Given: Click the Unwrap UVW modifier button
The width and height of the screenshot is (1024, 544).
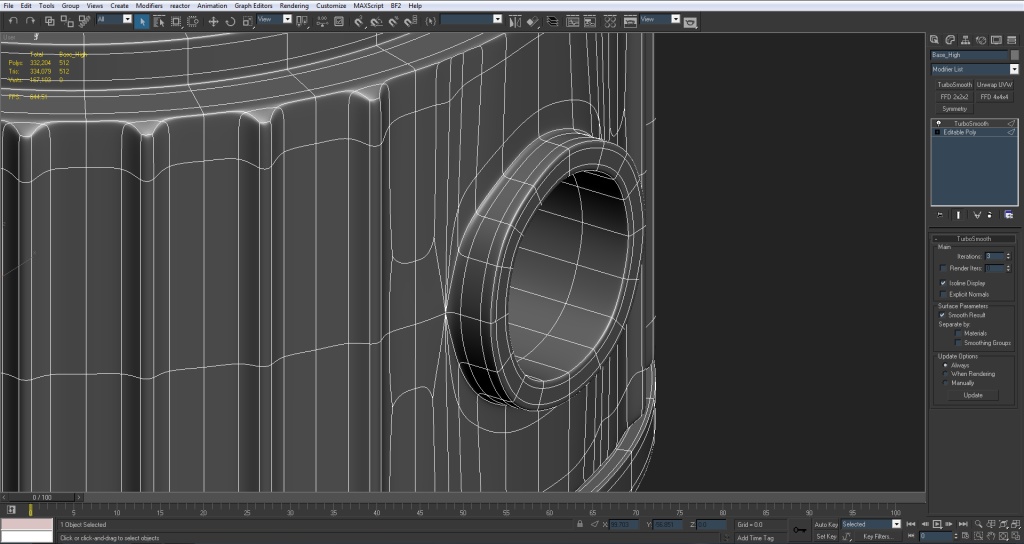Looking at the screenshot, I should click(994, 85).
